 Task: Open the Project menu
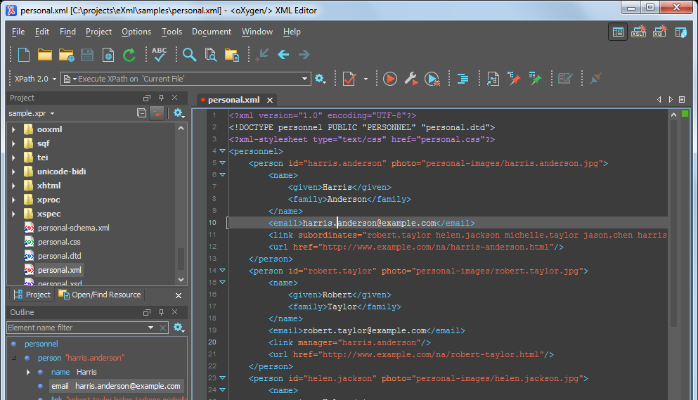pos(98,32)
